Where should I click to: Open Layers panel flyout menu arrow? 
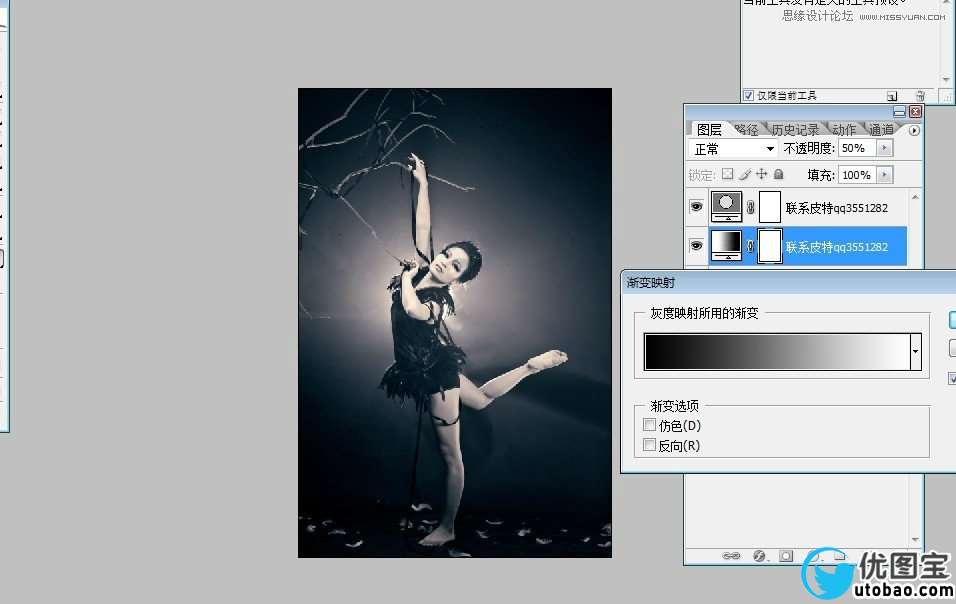coord(914,130)
